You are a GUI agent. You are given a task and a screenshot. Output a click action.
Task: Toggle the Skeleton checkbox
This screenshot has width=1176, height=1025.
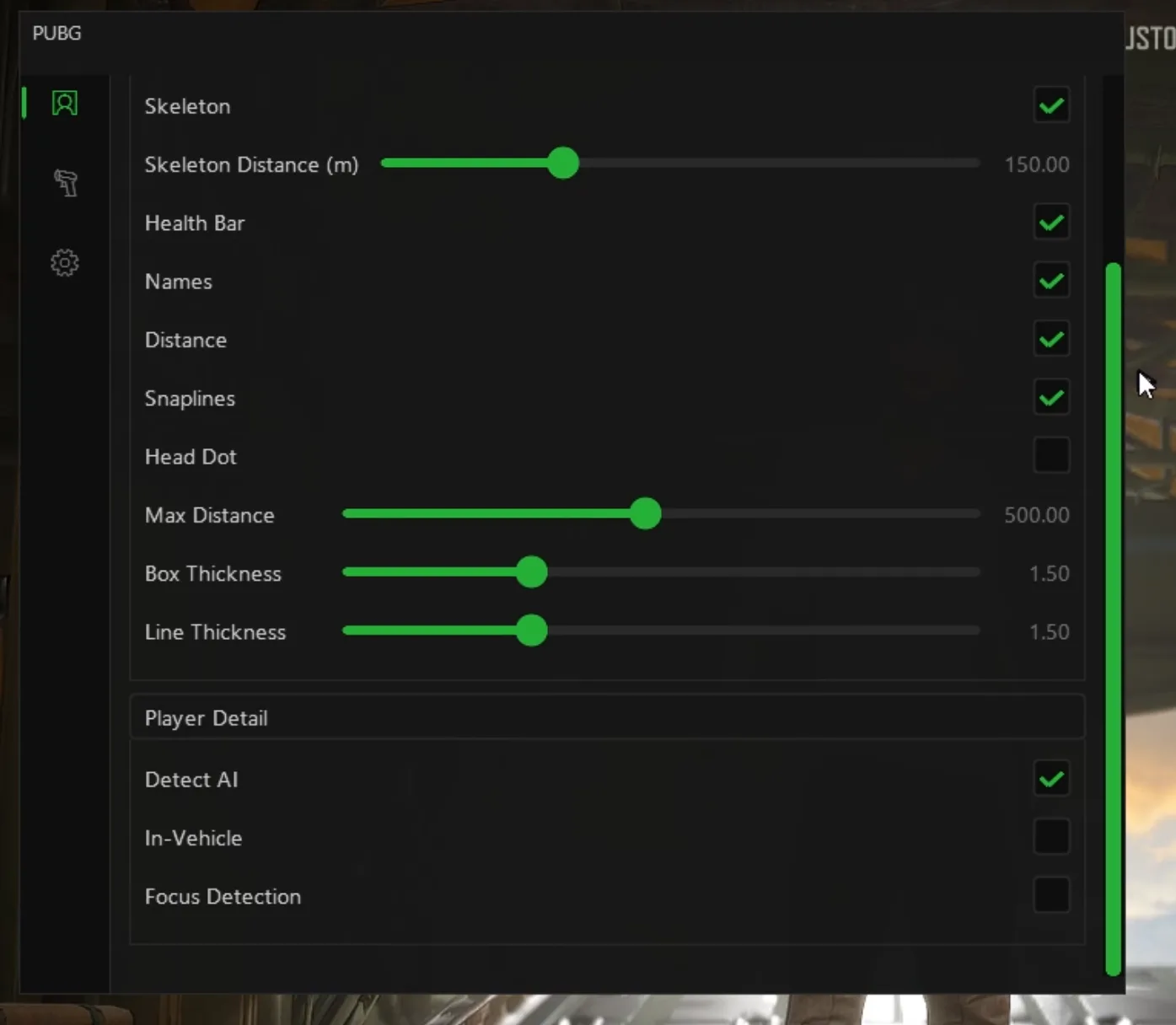click(x=1051, y=106)
